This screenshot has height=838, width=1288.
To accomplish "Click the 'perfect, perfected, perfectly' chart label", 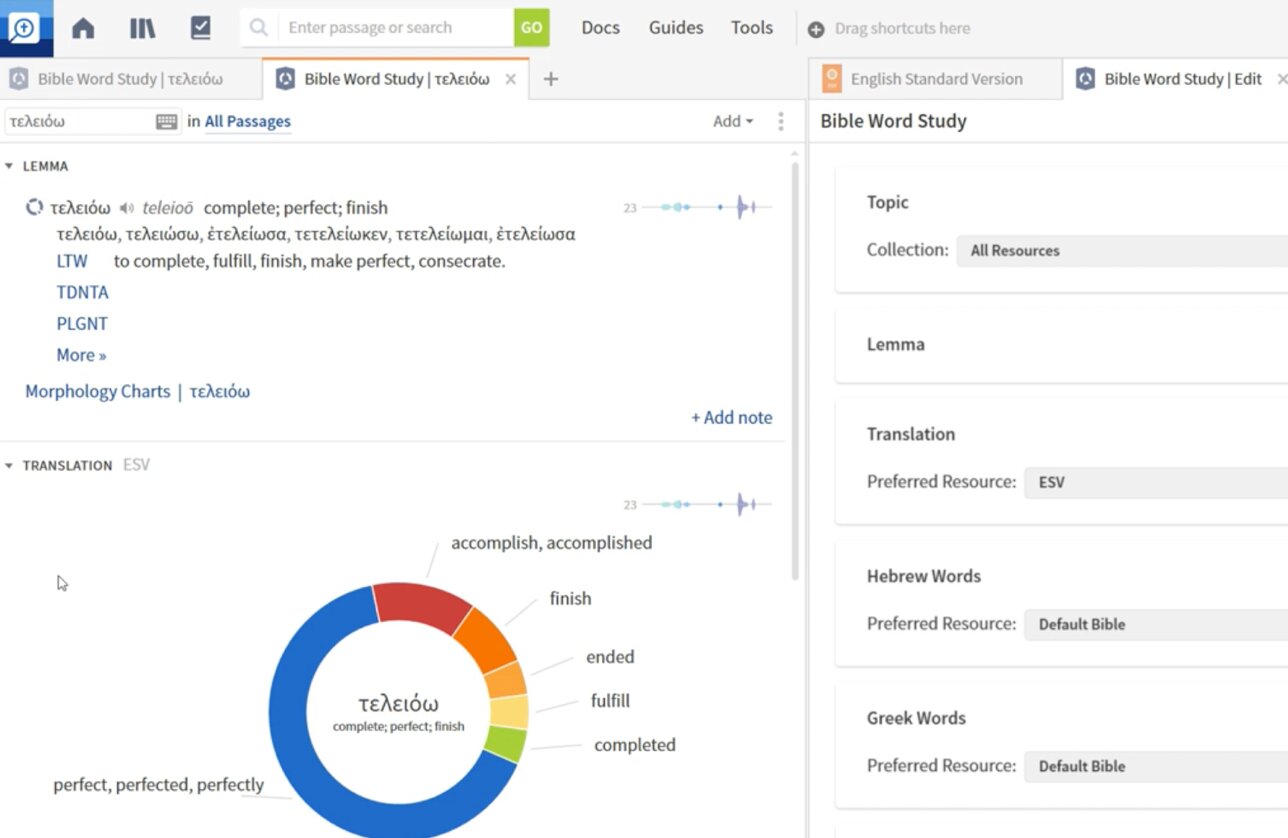I will pyautogui.click(x=158, y=785).
